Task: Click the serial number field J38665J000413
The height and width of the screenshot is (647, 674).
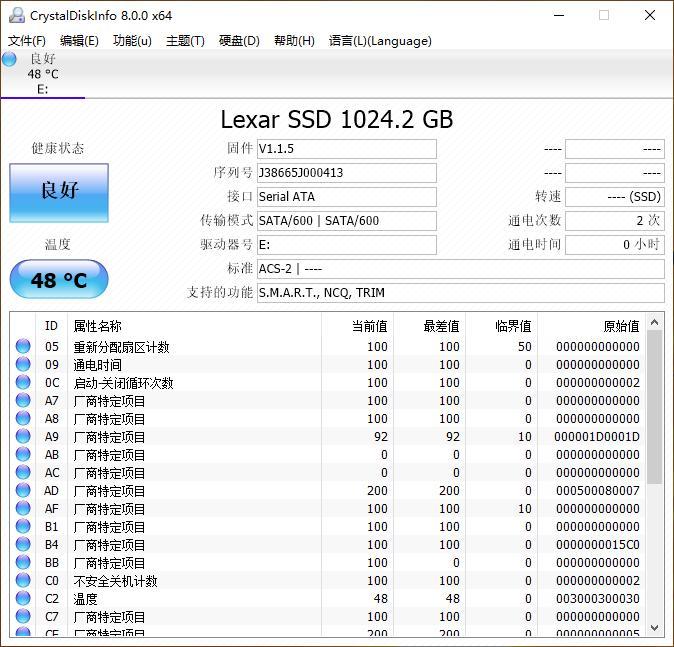Action: coord(346,173)
